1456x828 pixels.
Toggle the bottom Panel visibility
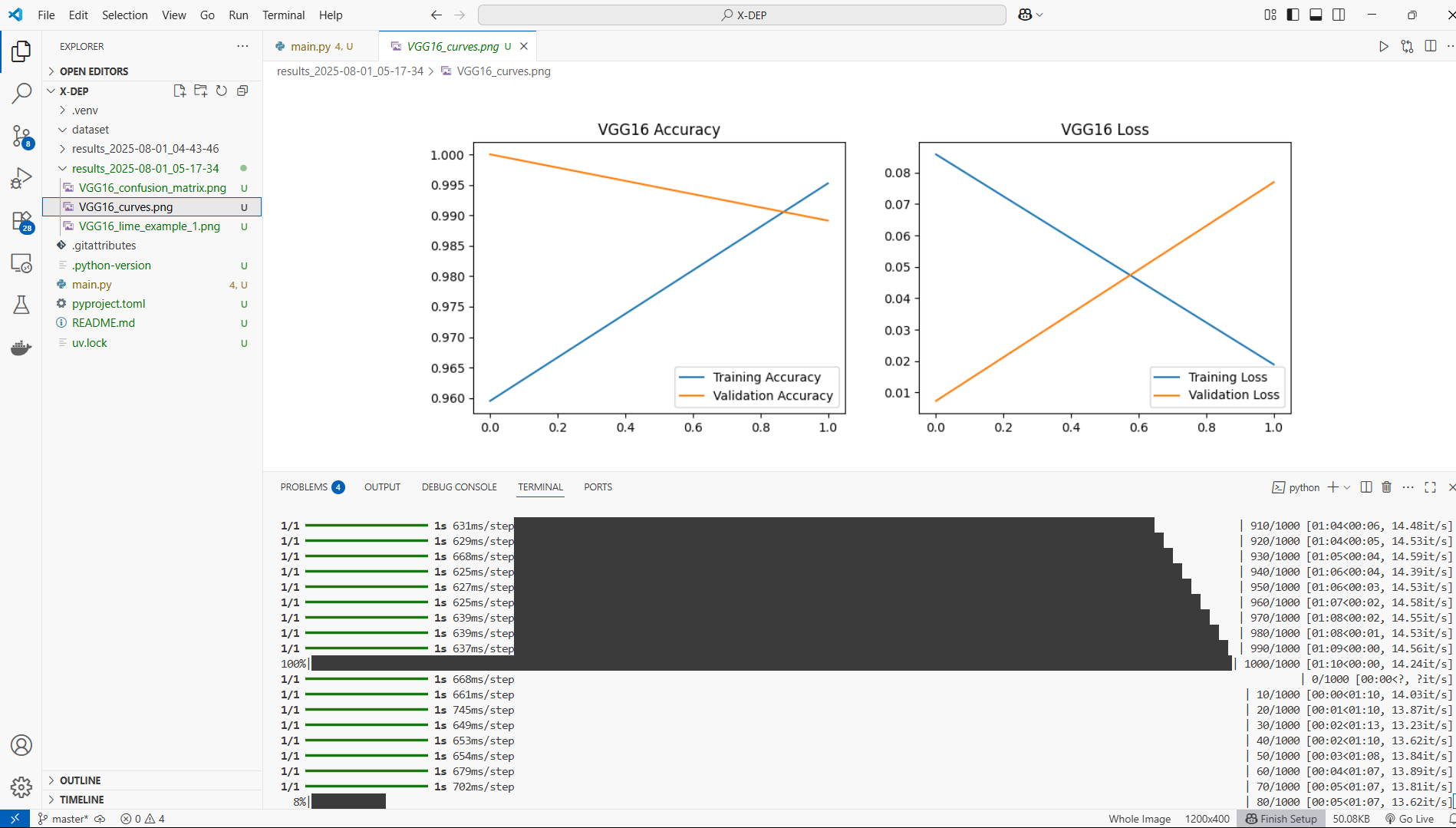[1316, 15]
